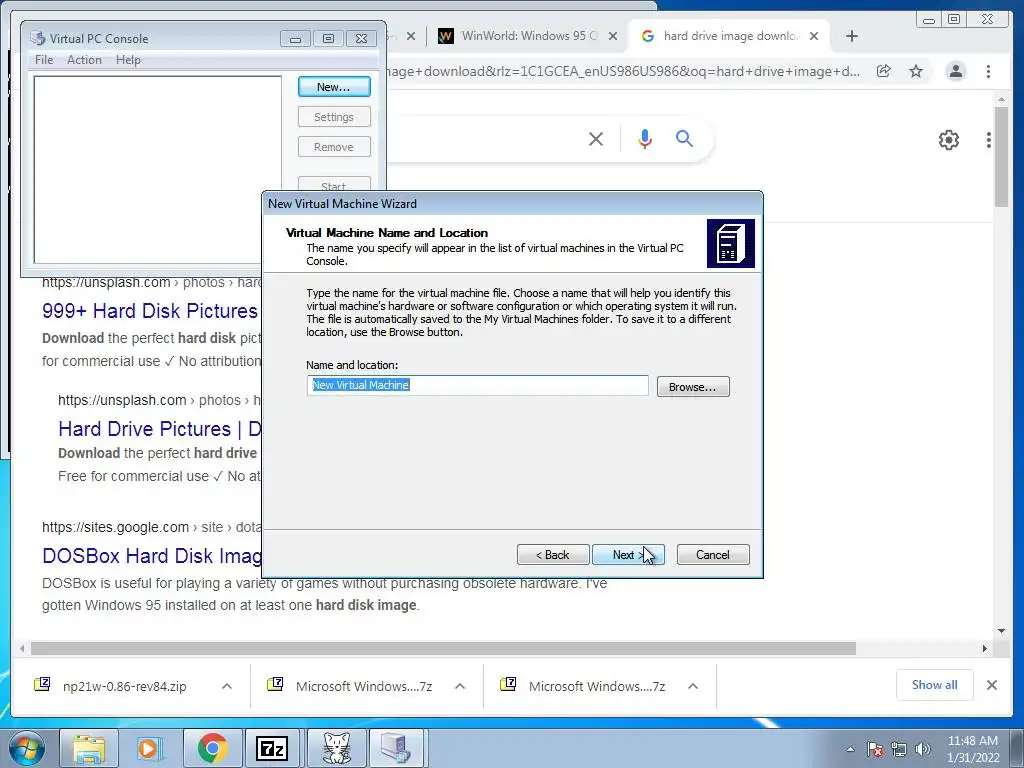Click Remove button in Virtual PC Console
1024x768 pixels.
[334, 147]
